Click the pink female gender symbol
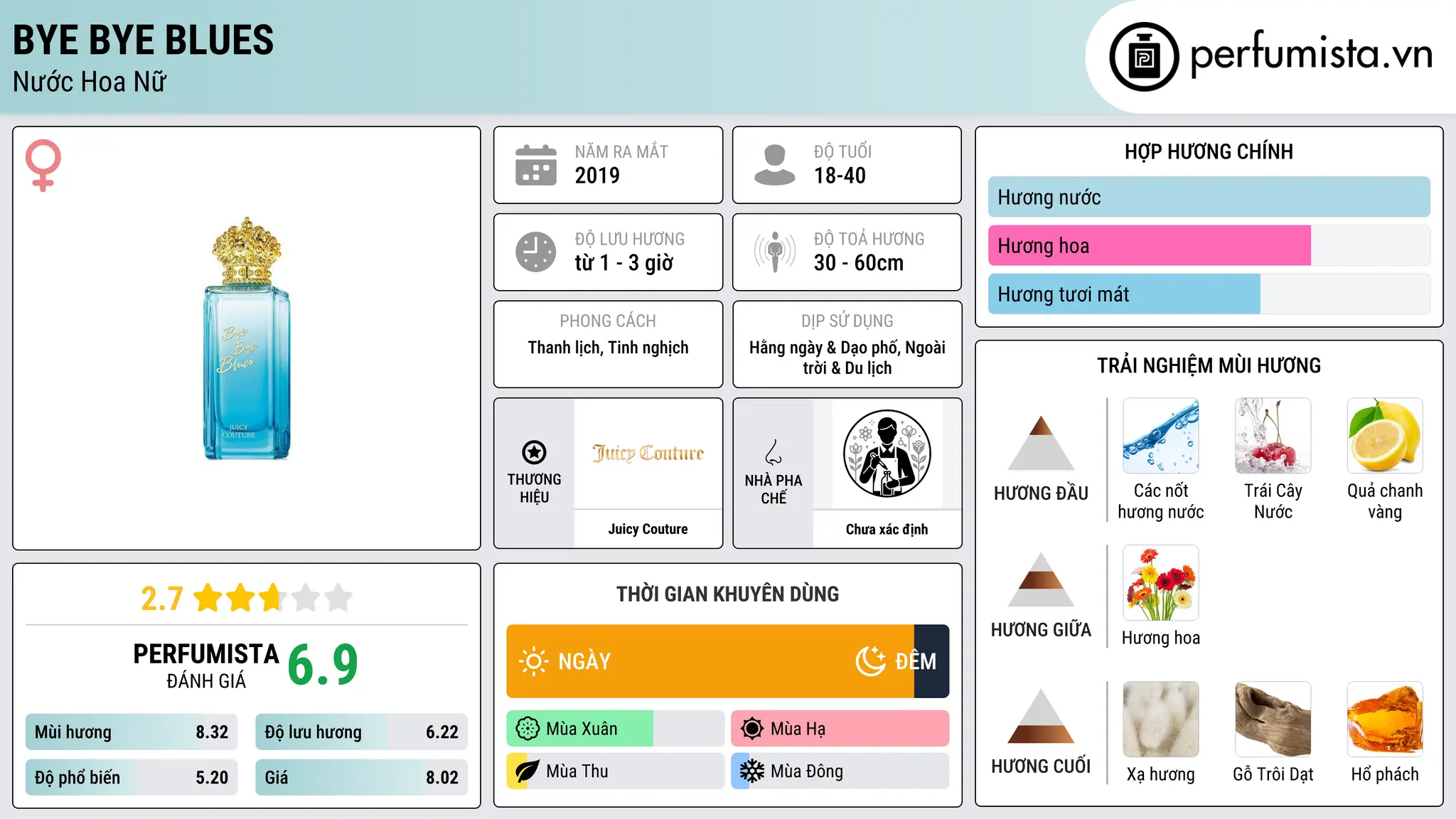The image size is (1456, 819). (x=43, y=165)
